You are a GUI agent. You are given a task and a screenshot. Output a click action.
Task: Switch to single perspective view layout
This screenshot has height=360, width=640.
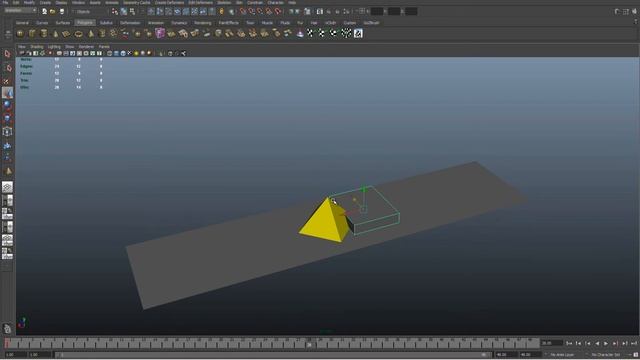pos(7,187)
